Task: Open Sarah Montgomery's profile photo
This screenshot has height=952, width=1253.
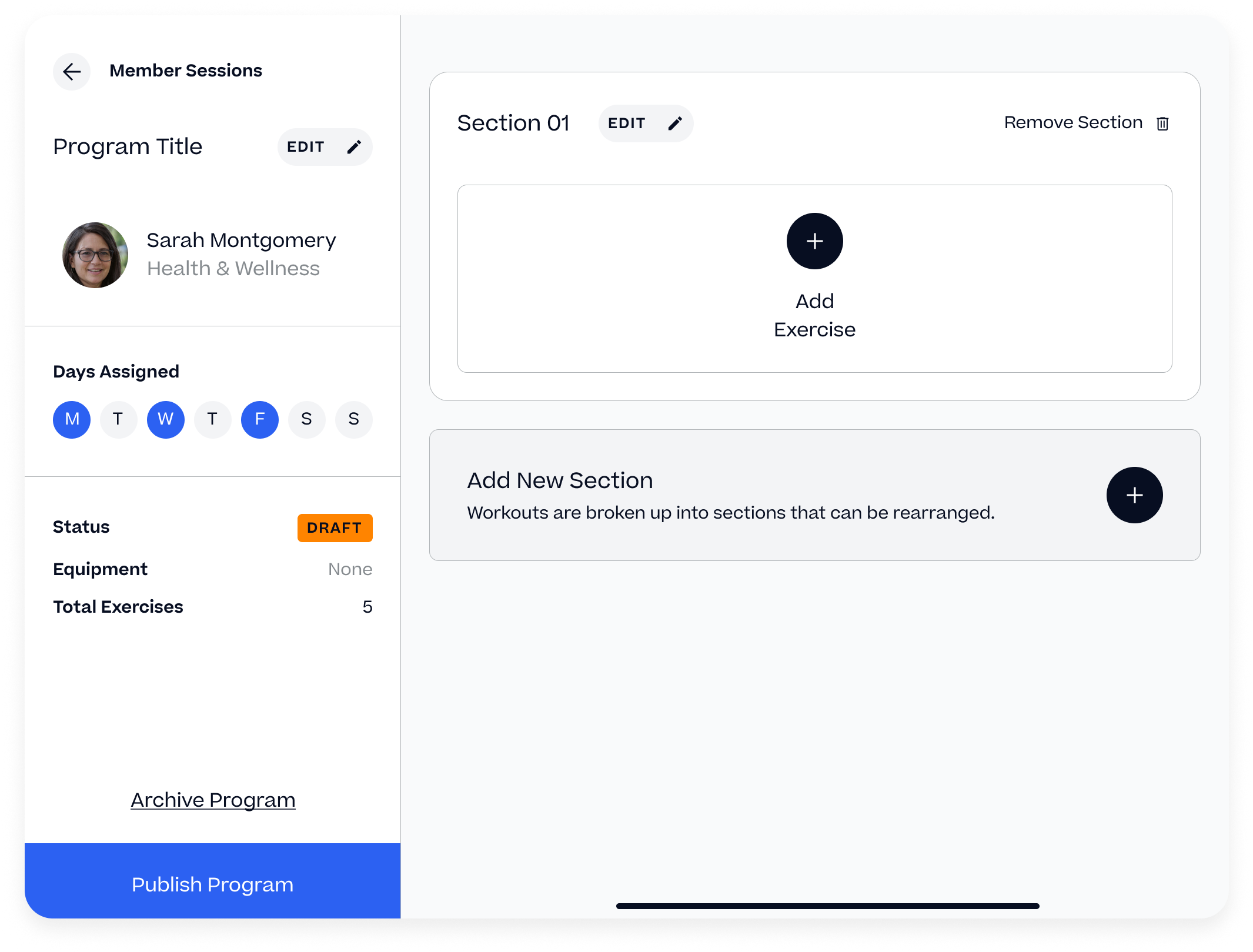Action: (x=95, y=255)
